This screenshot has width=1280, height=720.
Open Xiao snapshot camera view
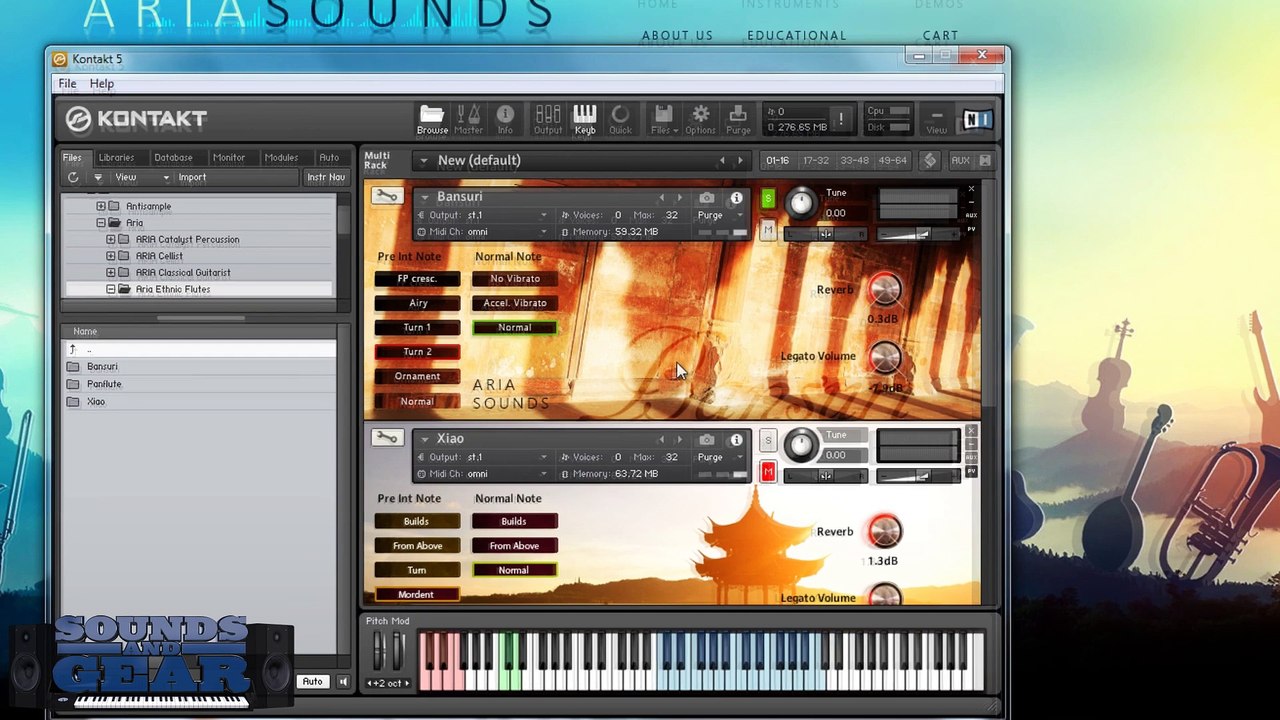707,440
